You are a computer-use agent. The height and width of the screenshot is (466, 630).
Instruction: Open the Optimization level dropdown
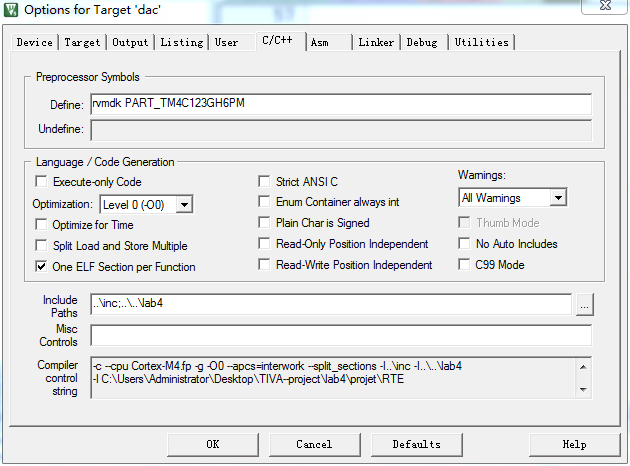[x=184, y=204]
